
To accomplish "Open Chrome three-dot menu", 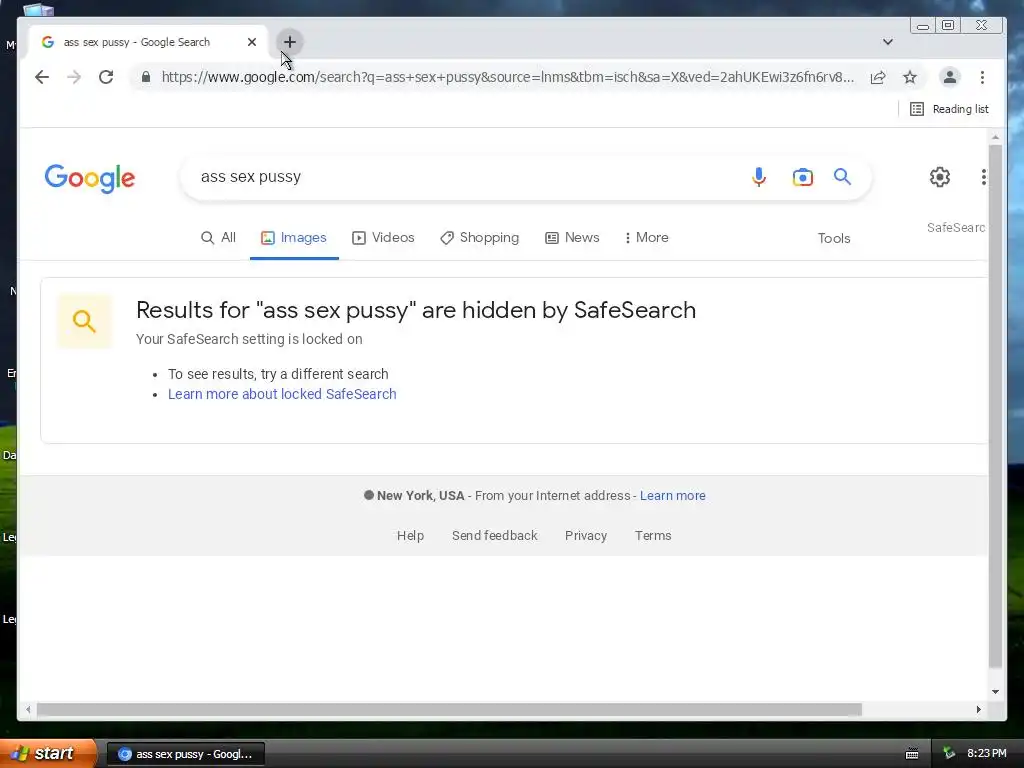I will pyautogui.click(x=982, y=77).
